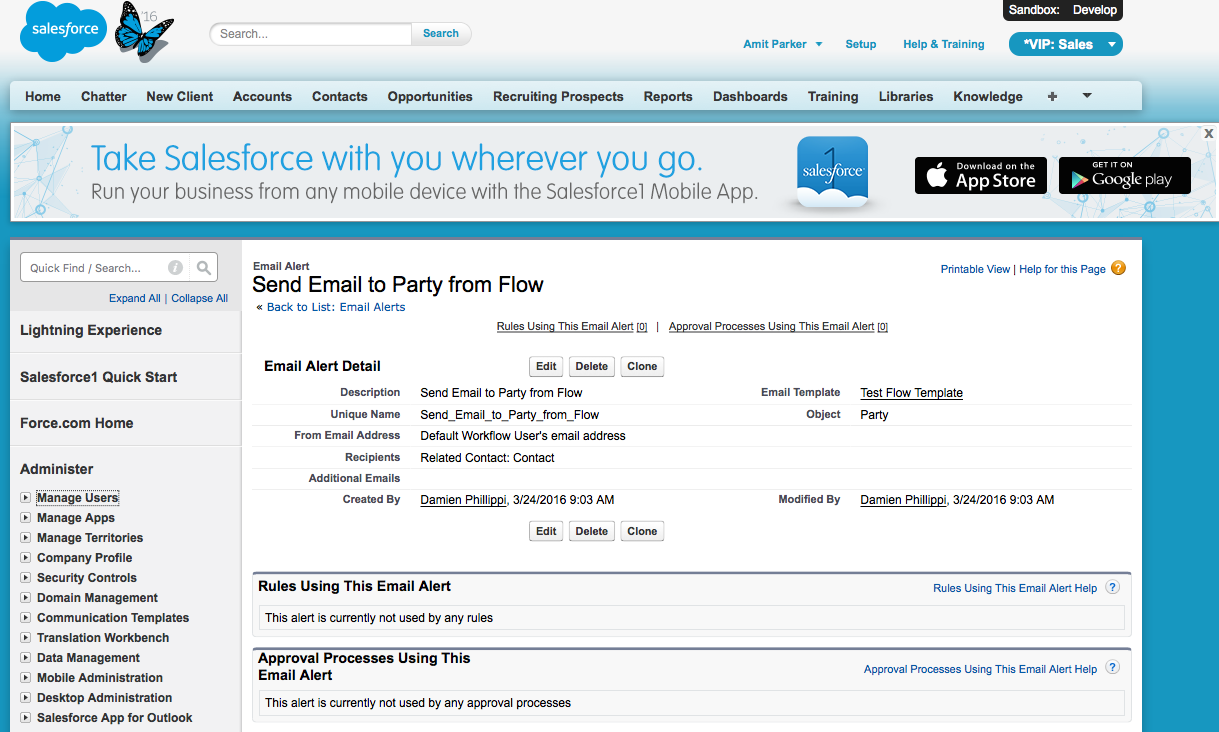
Task: Open the Test Flow Template link
Action: pos(911,393)
